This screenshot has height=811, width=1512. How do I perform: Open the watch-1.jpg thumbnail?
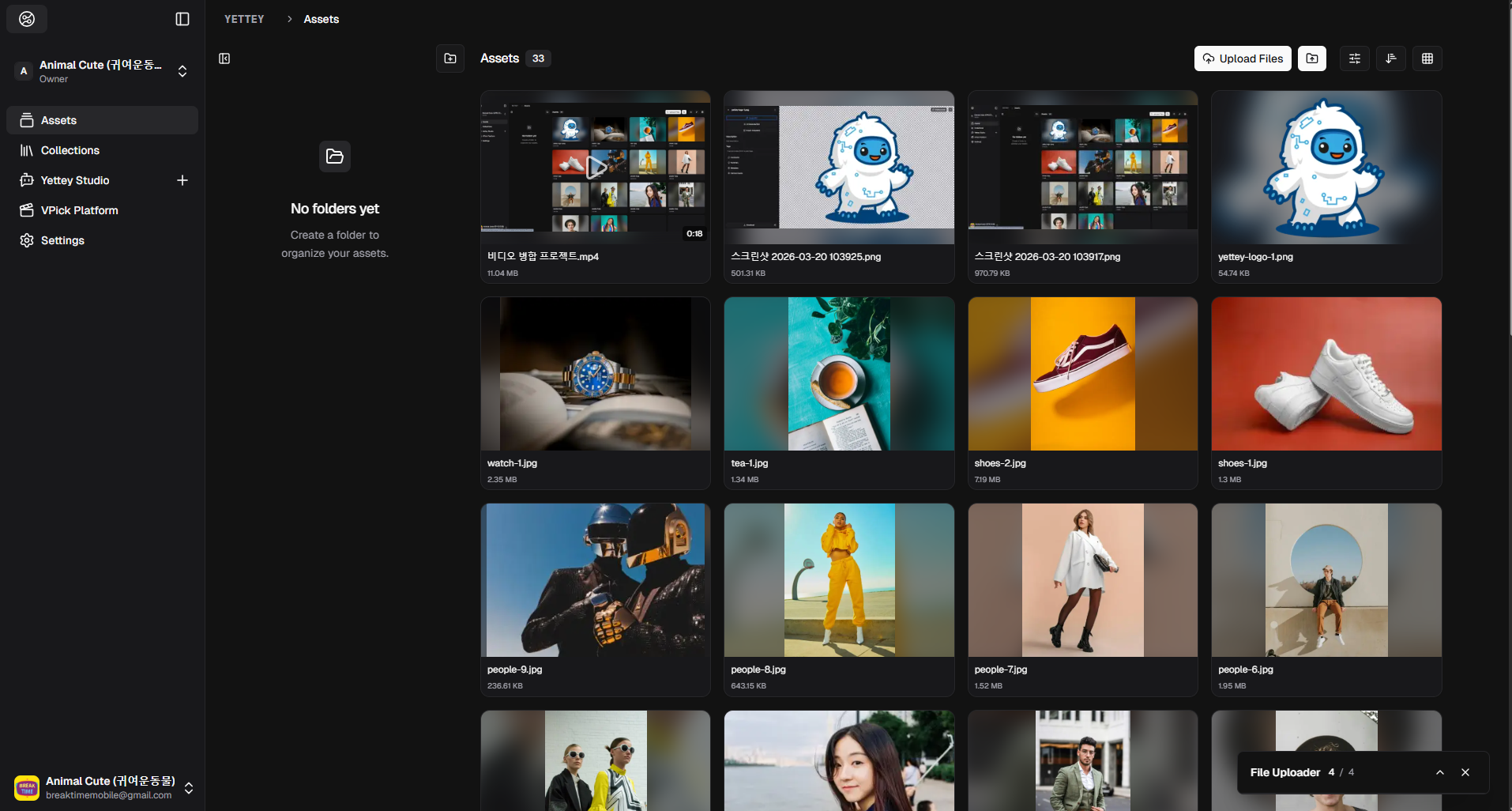tap(596, 374)
